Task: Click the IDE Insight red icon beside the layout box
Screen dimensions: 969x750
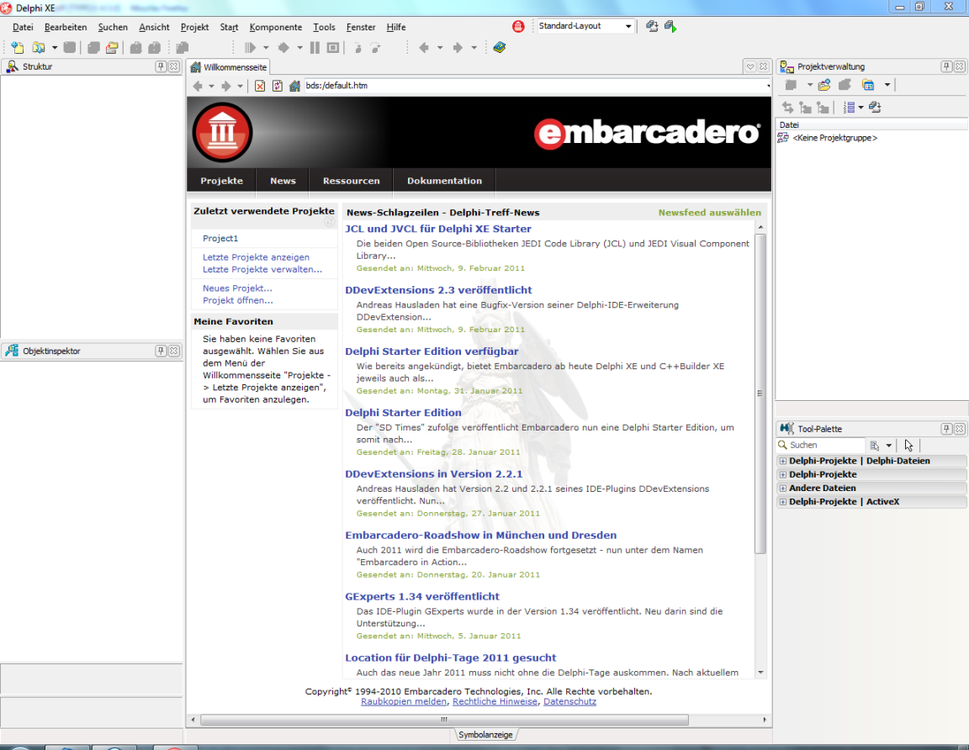Action: pyautogui.click(x=518, y=26)
